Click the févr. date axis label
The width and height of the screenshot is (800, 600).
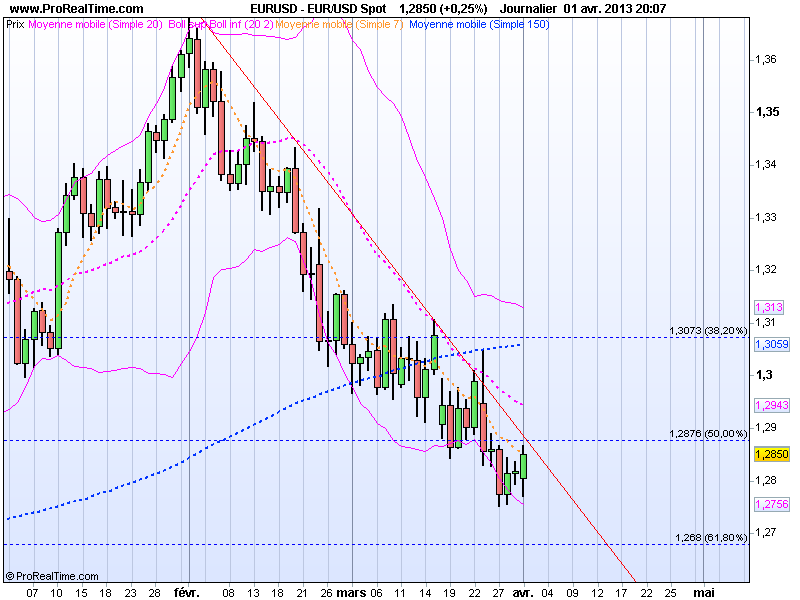pyautogui.click(x=187, y=593)
